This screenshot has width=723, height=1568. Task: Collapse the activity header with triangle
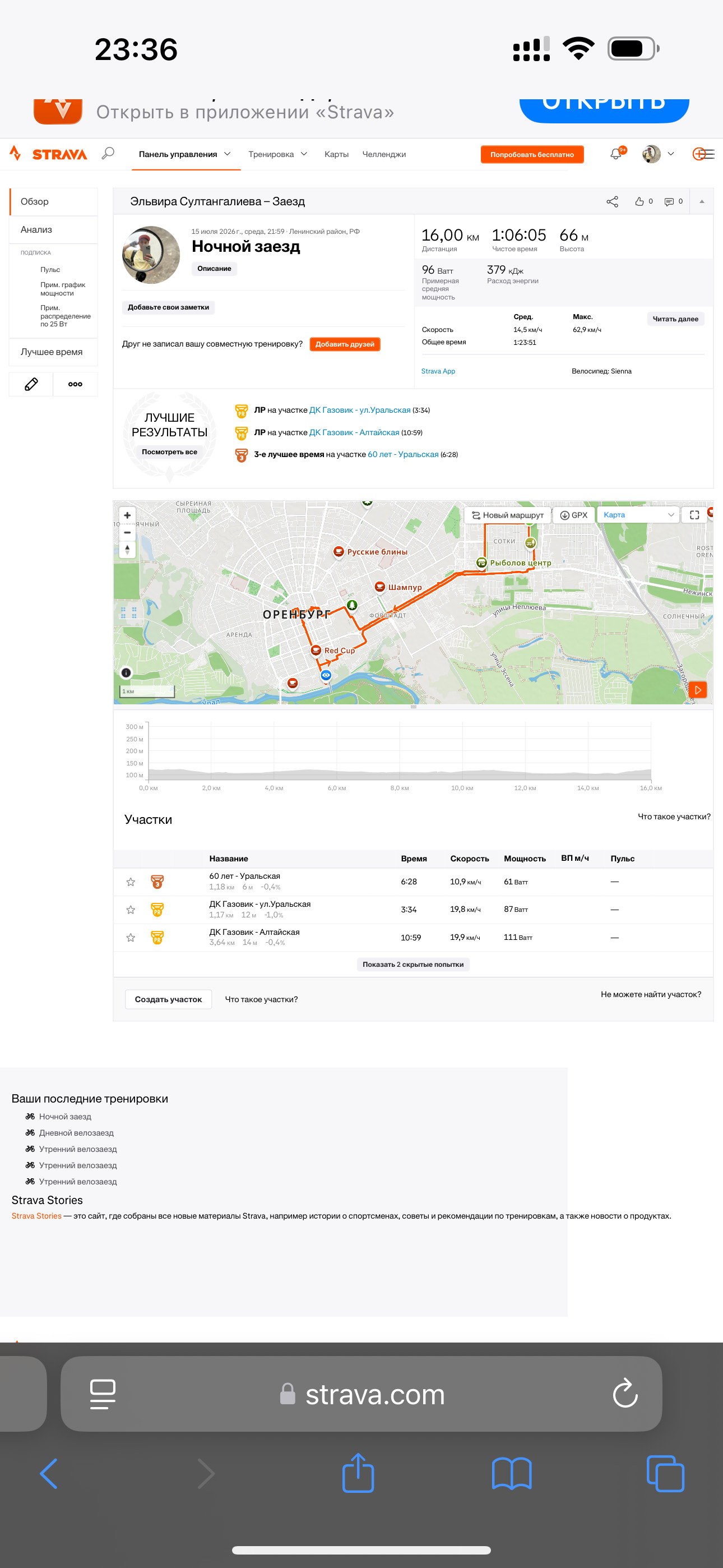[702, 201]
